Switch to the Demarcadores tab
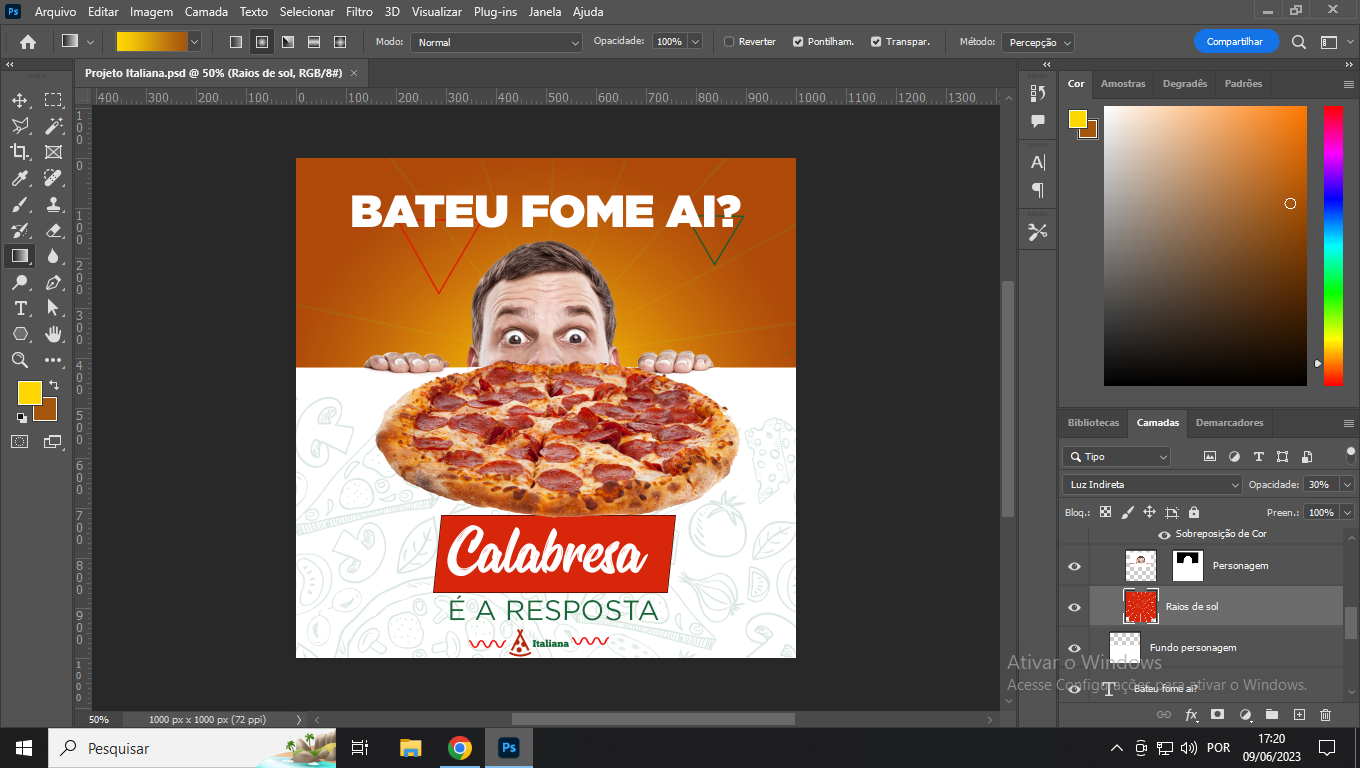The height and width of the screenshot is (768, 1360). click(x=1229, y=423)
